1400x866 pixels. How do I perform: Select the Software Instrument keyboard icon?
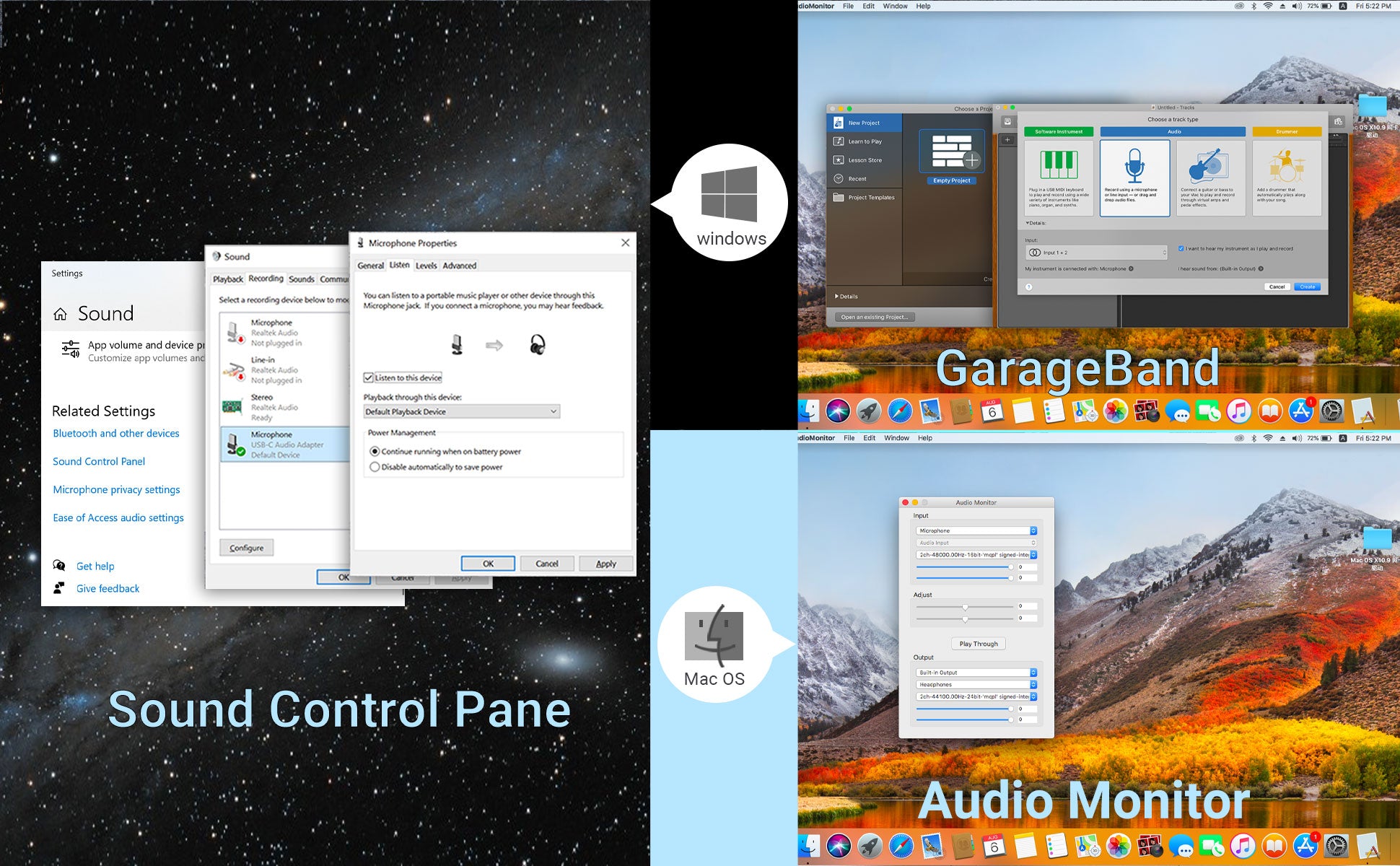click(x=1059, y=166)
